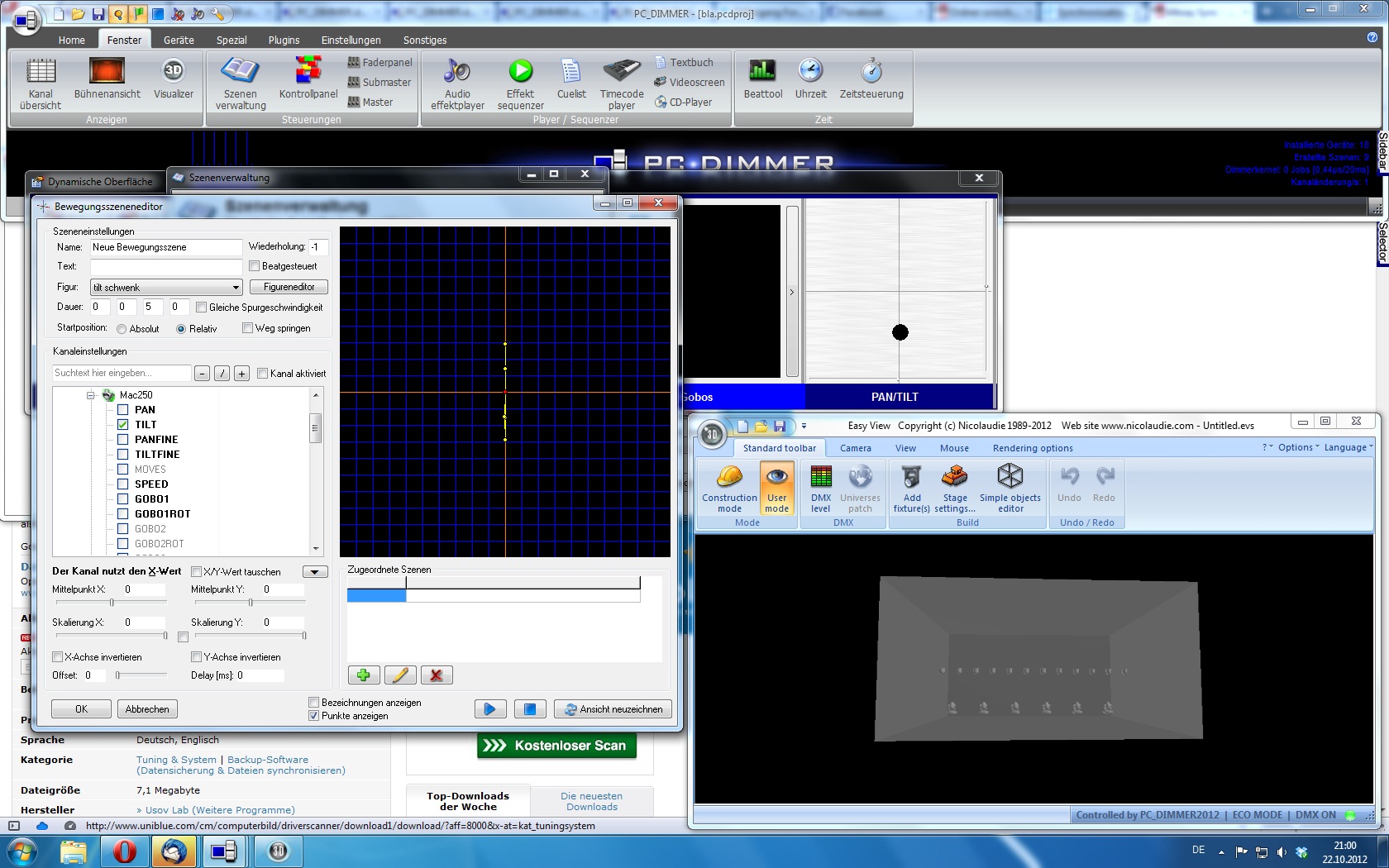Open the Einstellungen ribbon tab

click(351, 40)
